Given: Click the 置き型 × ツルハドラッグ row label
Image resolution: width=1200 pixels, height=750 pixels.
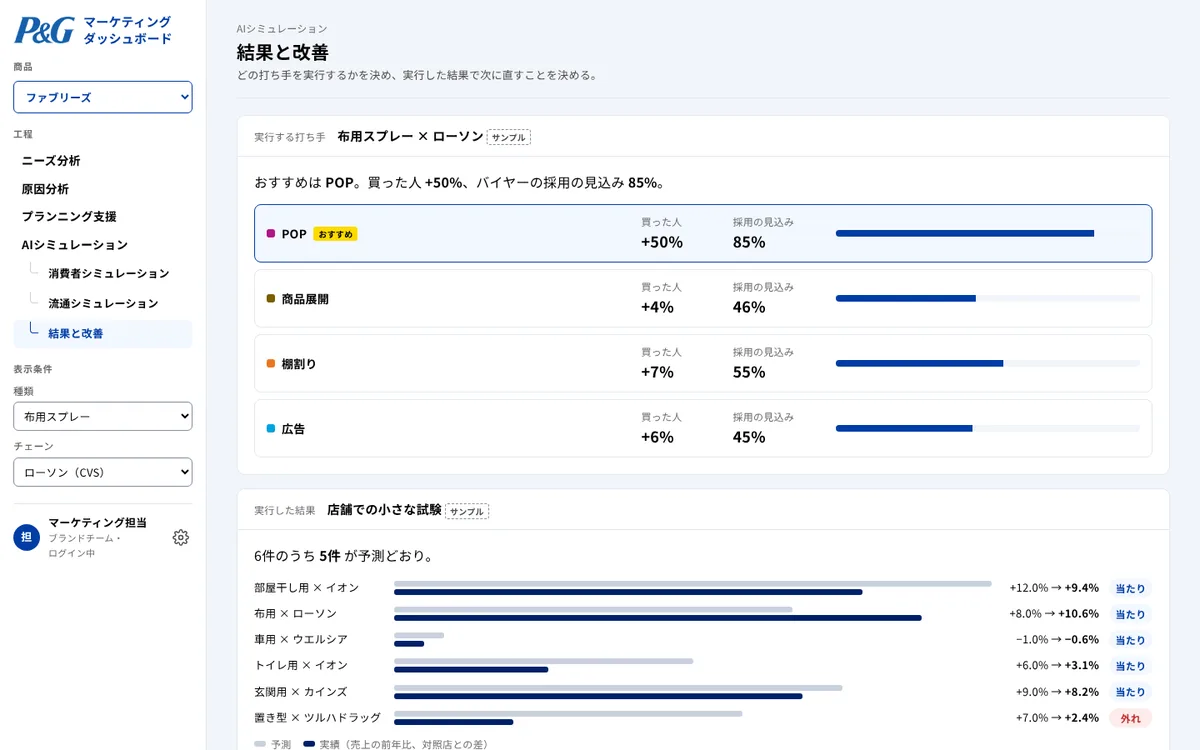Looking at the screenshot, I should [x=317, y=718].
